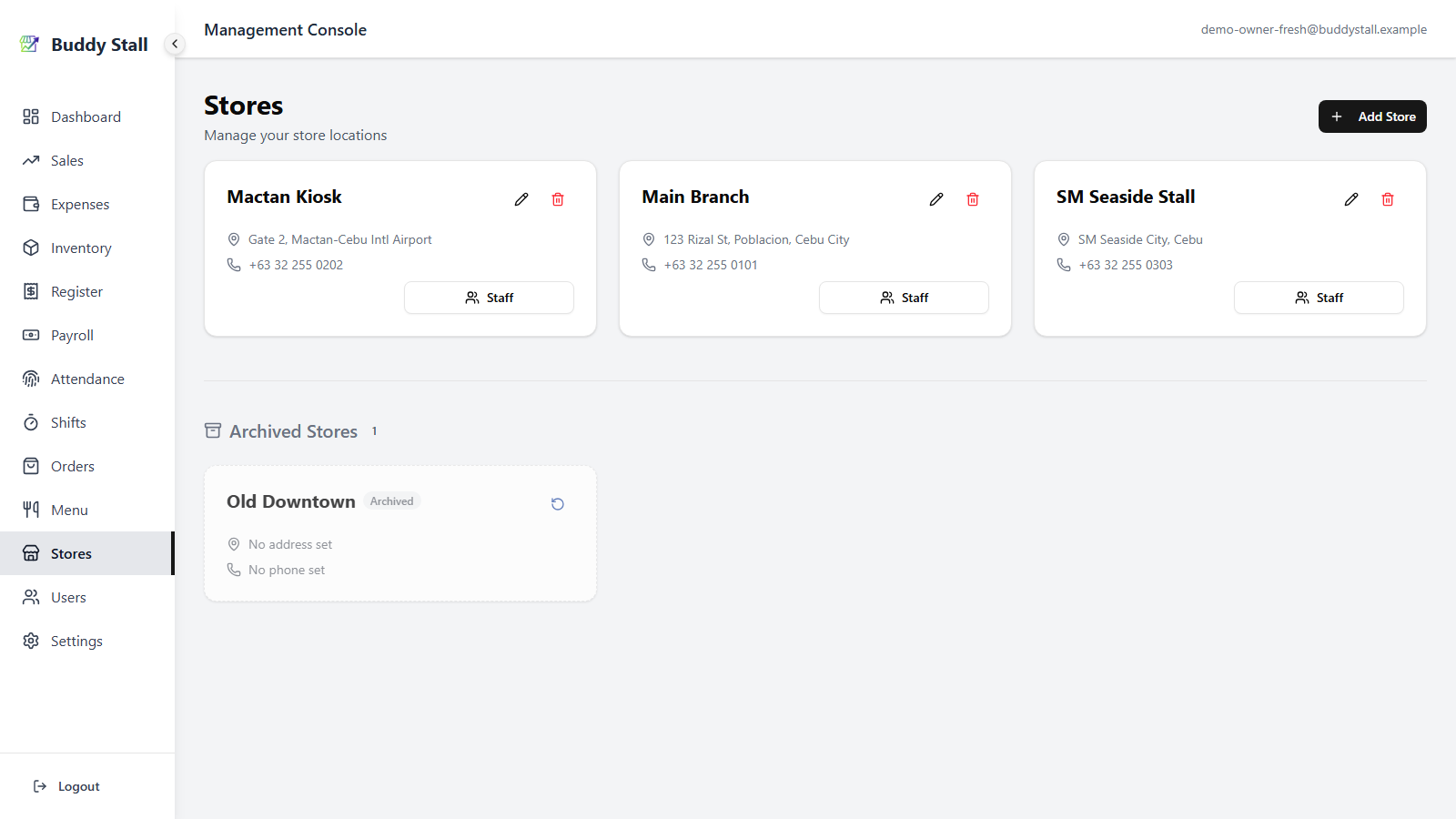Delete the Main Branch store
This screenshot has height=819, width=1456.
click(973, 199)
